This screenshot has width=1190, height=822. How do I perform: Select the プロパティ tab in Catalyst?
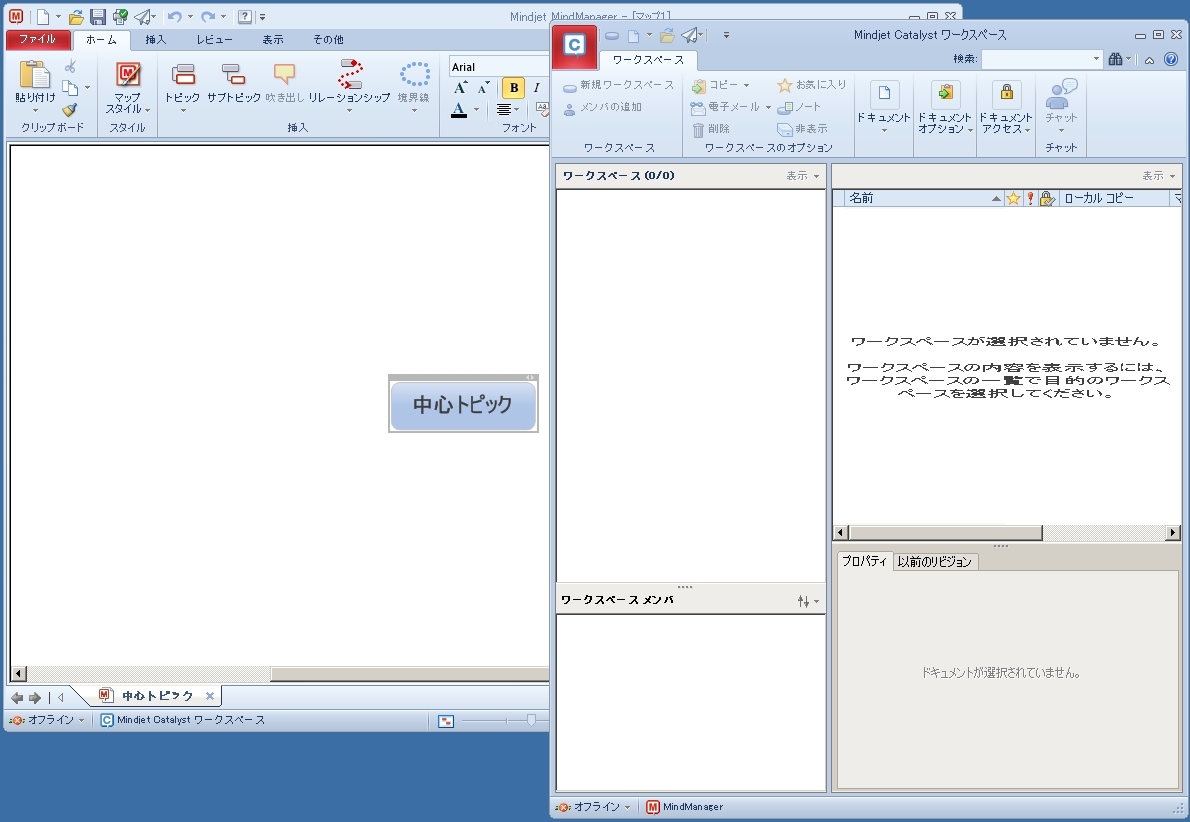[864, 561]
